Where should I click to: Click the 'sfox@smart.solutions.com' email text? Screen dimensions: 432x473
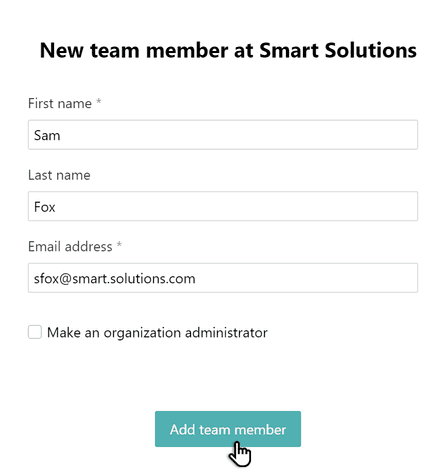click(x=114, y=279)
